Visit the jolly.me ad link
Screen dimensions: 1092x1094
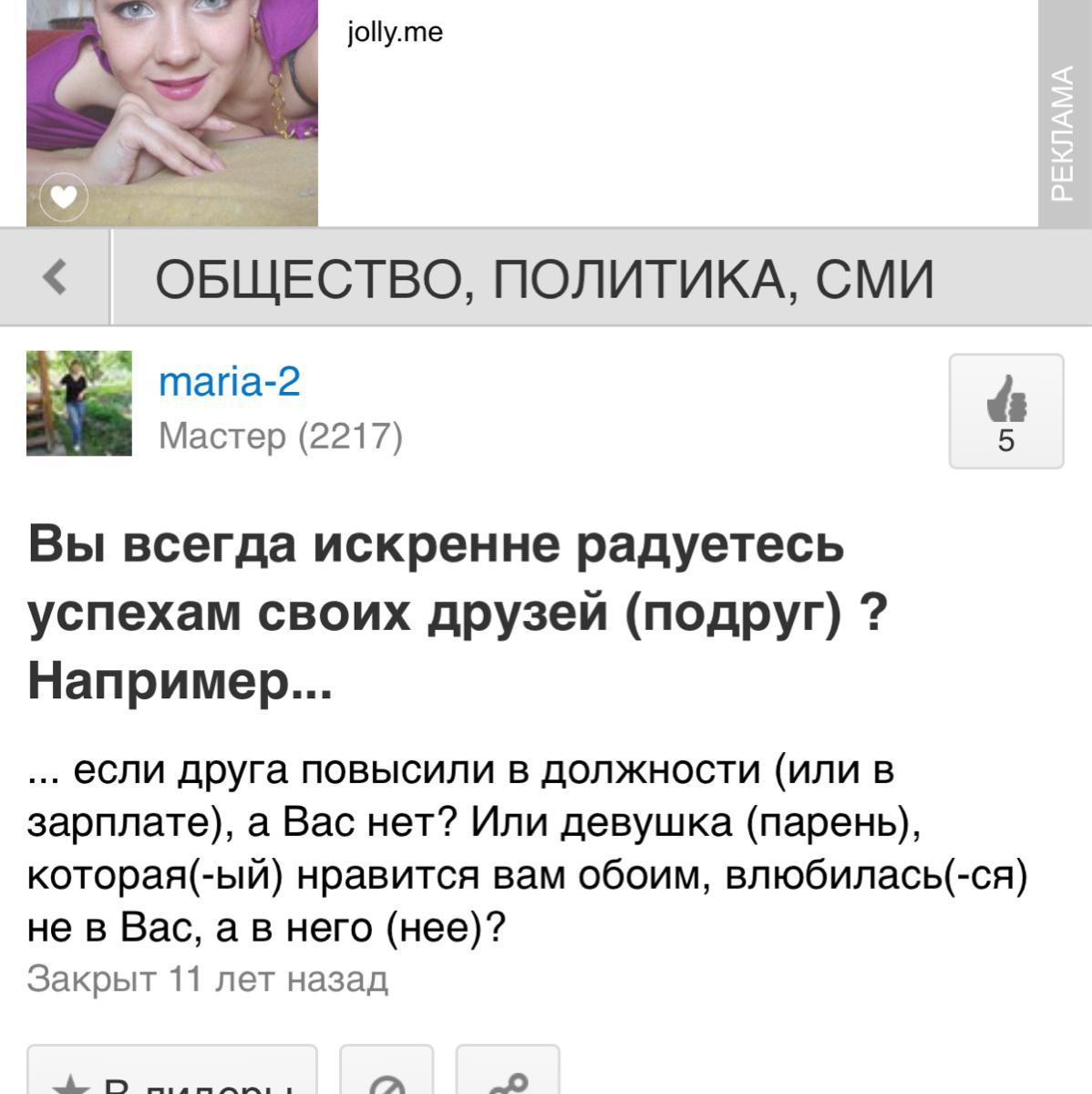[x=395, y=33]
